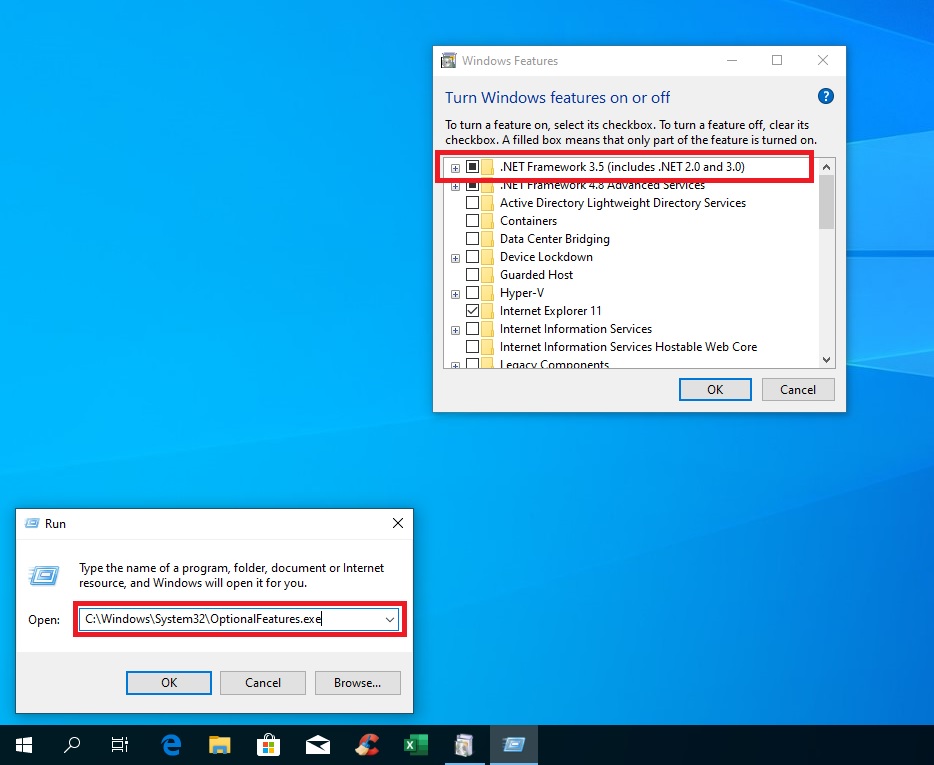Expand the Device Lockdown node

[455, 258]
